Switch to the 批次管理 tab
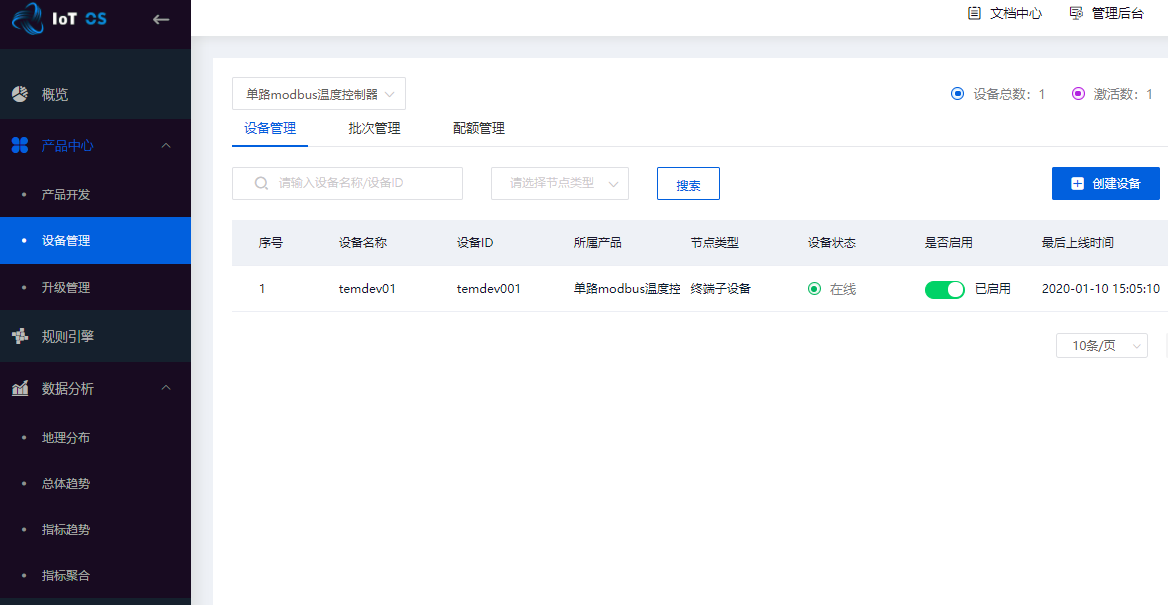 click(374, 128)
